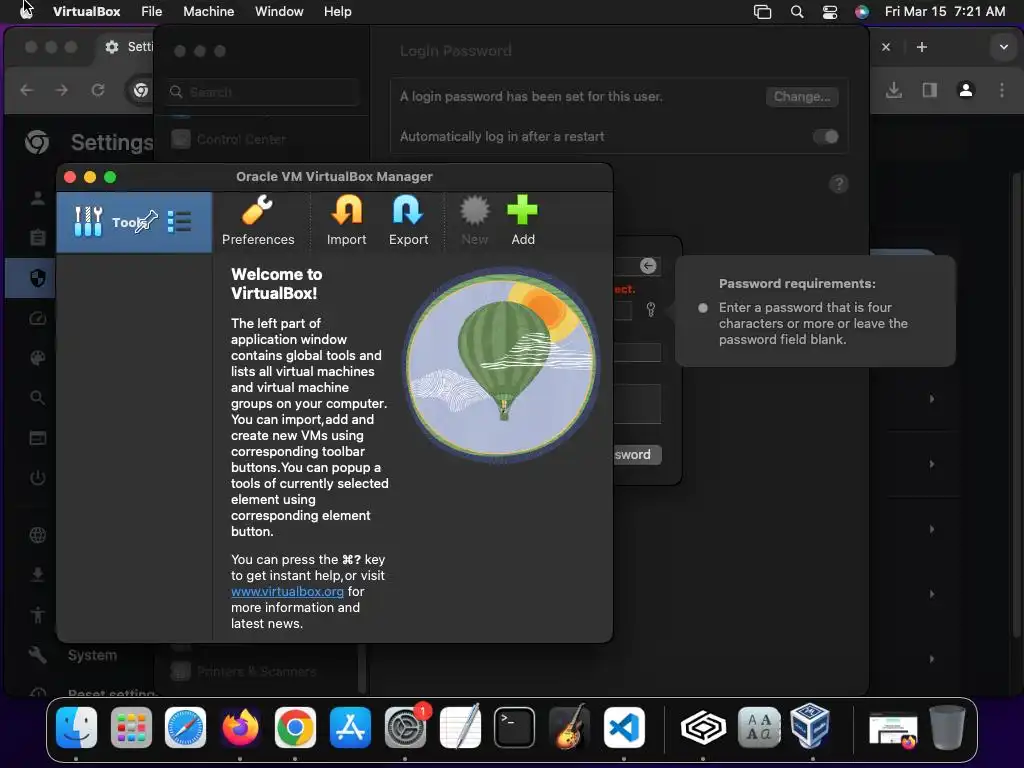Viewport: 1024px width, 768px height.
Task: Select the Tools item in VirtualBox sidebar
Action: coord(134,222)
